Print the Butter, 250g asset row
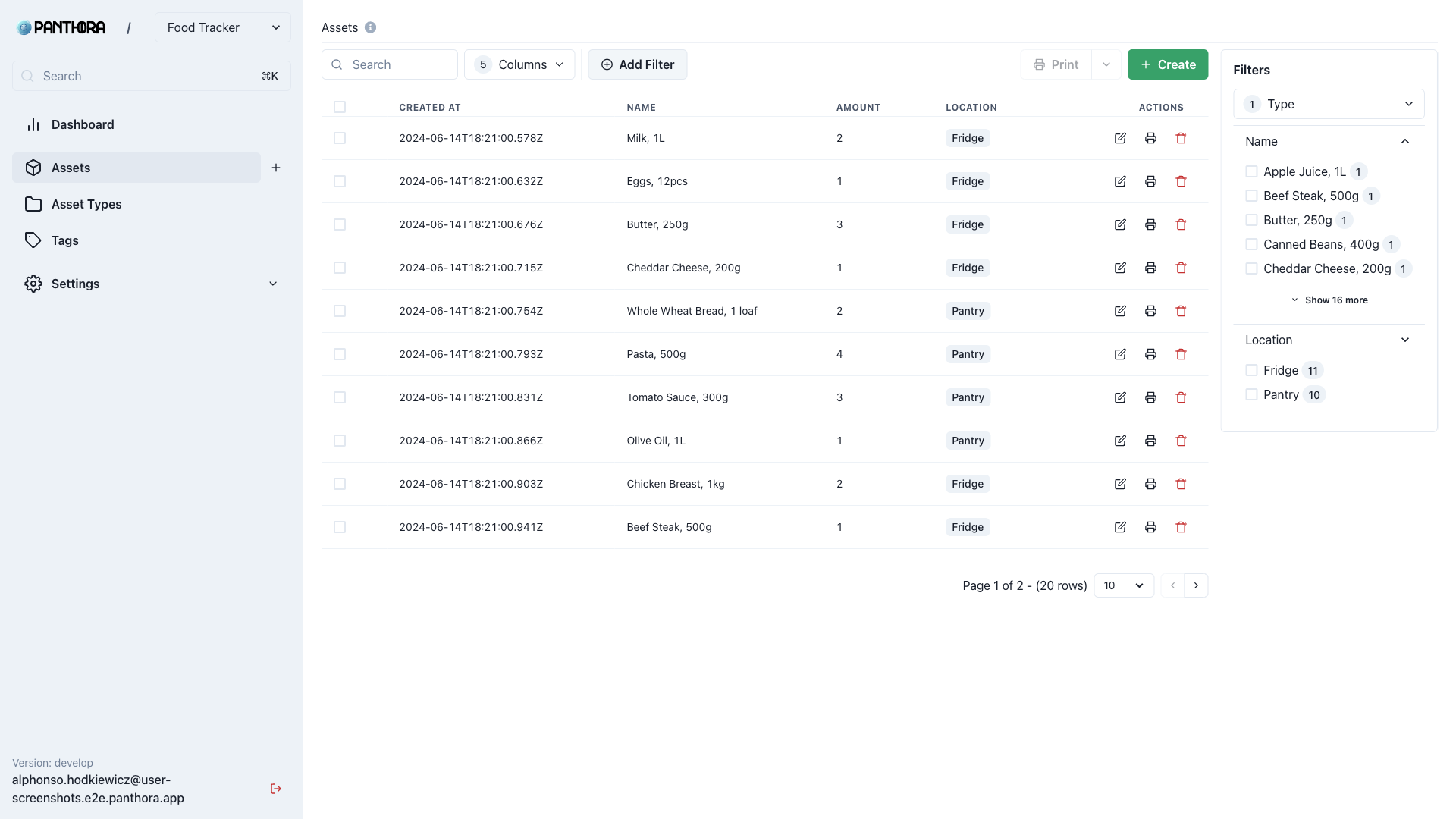This screenshot has height=819, width=1456. click(x=1150, y=224)
